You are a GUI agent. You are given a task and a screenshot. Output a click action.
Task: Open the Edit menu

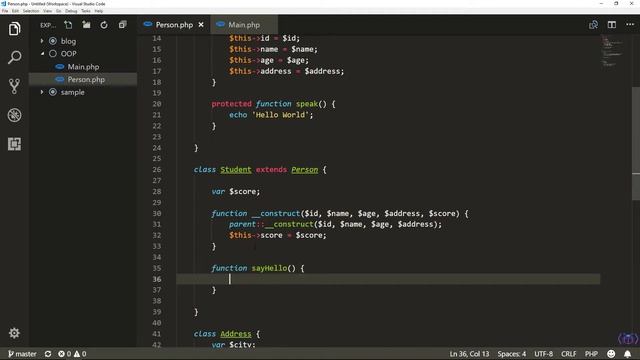(15, 11)
